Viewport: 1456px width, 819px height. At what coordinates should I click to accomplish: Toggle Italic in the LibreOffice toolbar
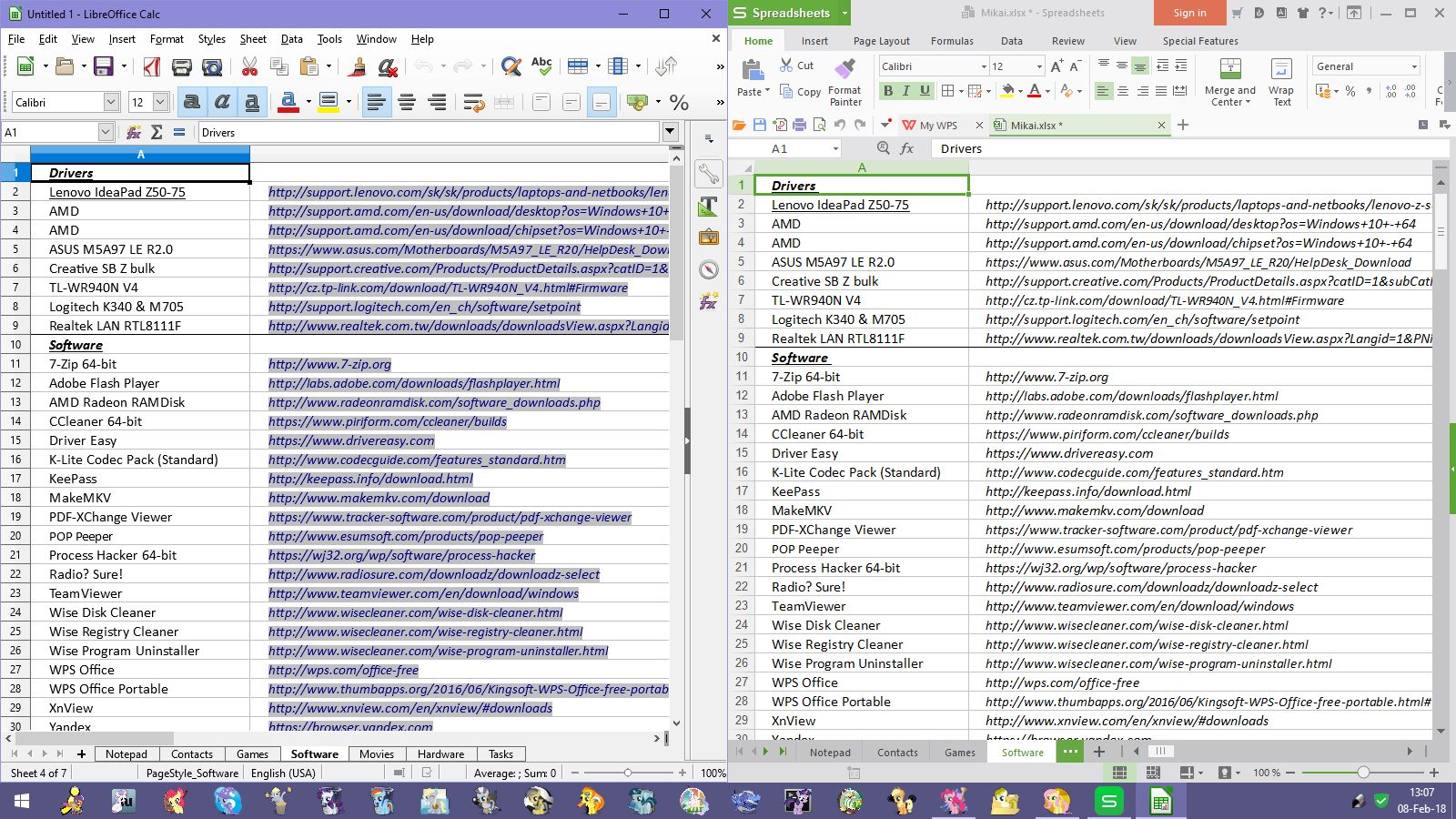point(222,103)
